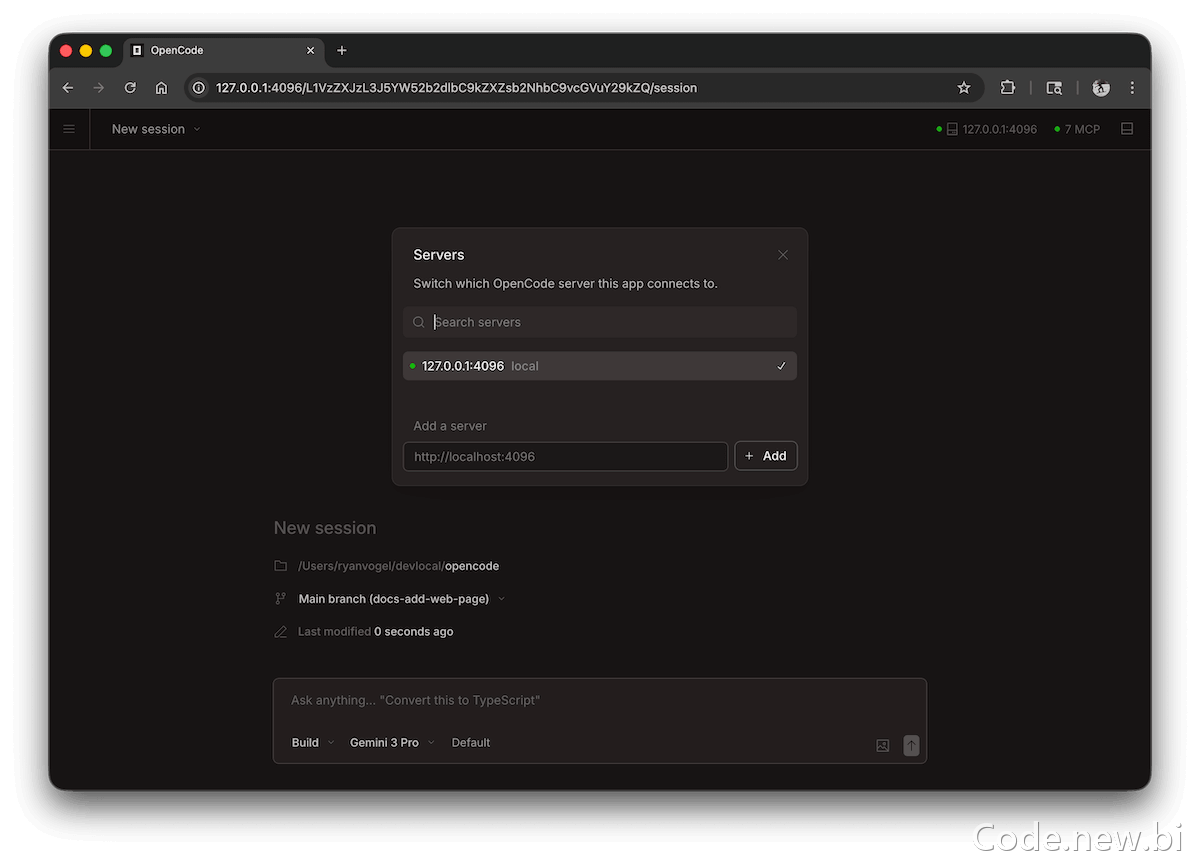Image resolution: width=1200 pixels, height=855 pixels.
Task: Open the hamburger sidebar menu
Action: point(69,129)
